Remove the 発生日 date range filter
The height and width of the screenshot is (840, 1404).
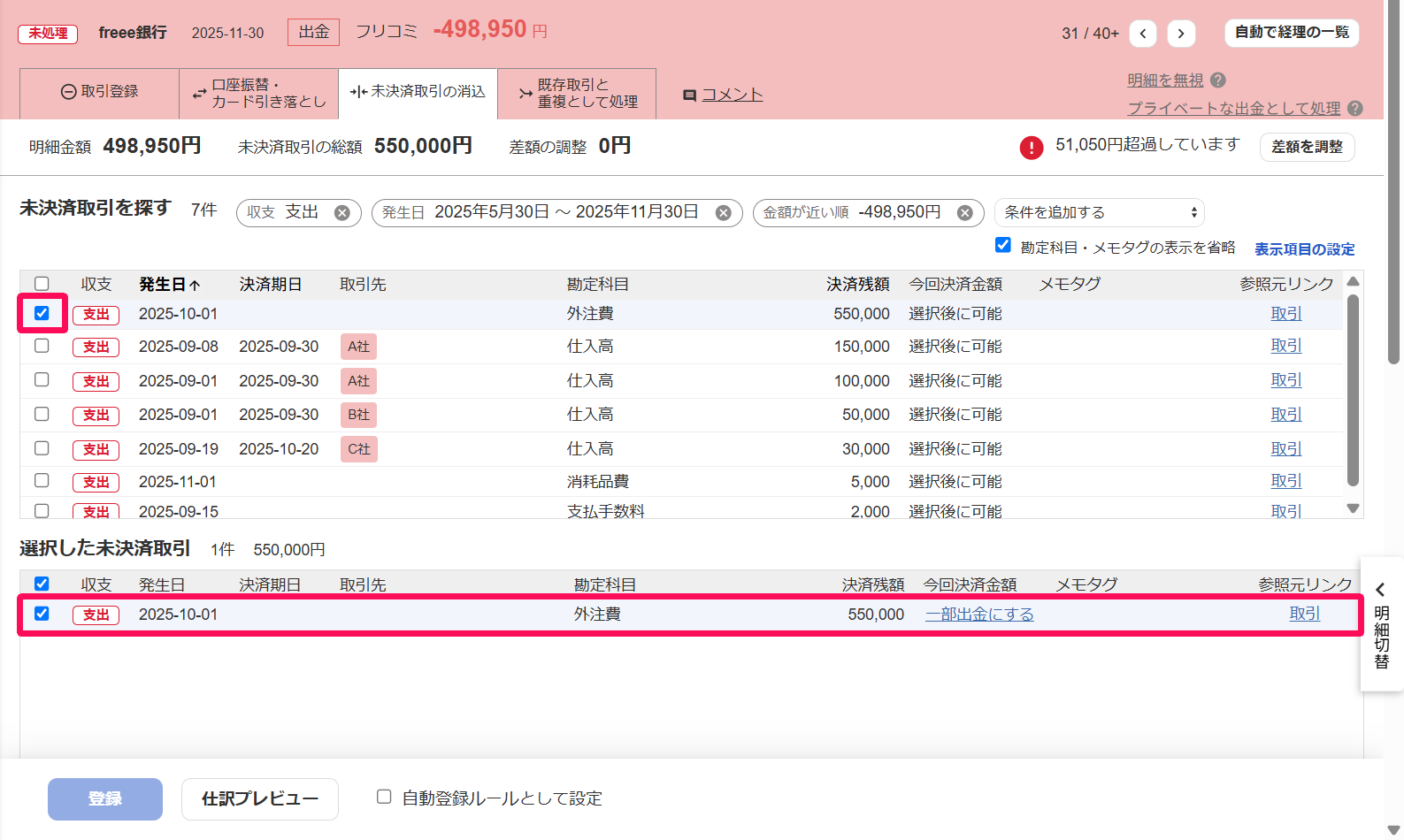pyautogui.click(x=724, y=213)
